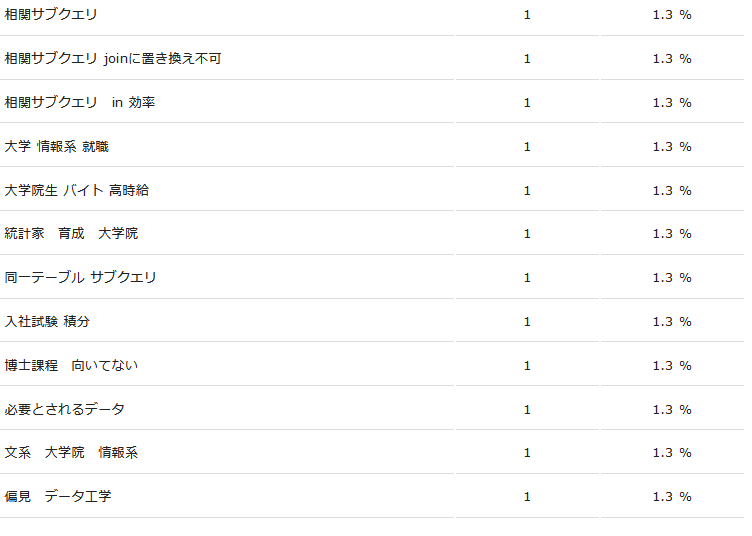Click the 文系 大学院 情報系 keyword
Image resolution: width=752 pixels, height=536 pixels.
tap(71, 453)
